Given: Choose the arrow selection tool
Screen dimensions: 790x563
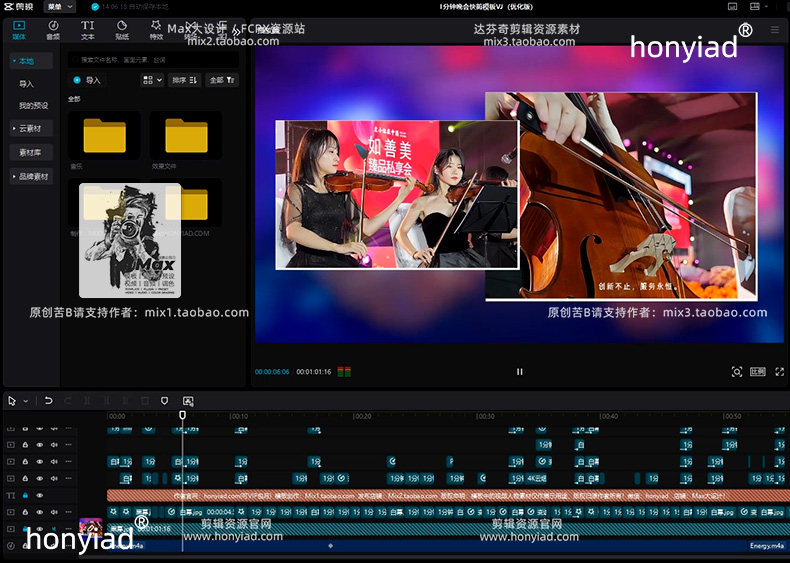Looking at the screenshot, I should [x=12, y=401].
